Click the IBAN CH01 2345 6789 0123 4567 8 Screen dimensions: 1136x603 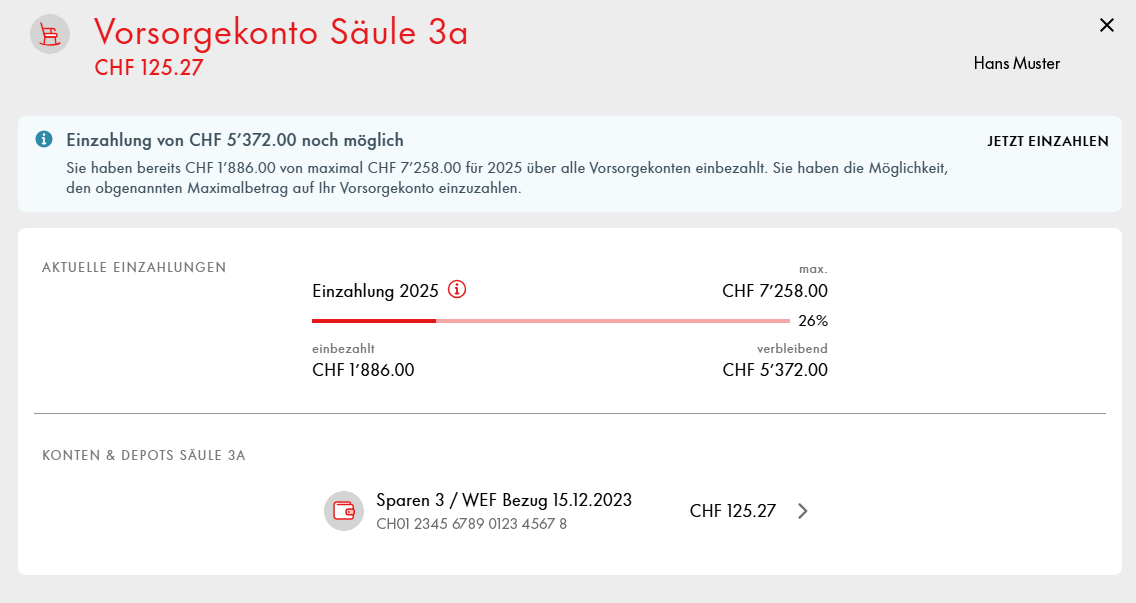[x=471, y=524]
